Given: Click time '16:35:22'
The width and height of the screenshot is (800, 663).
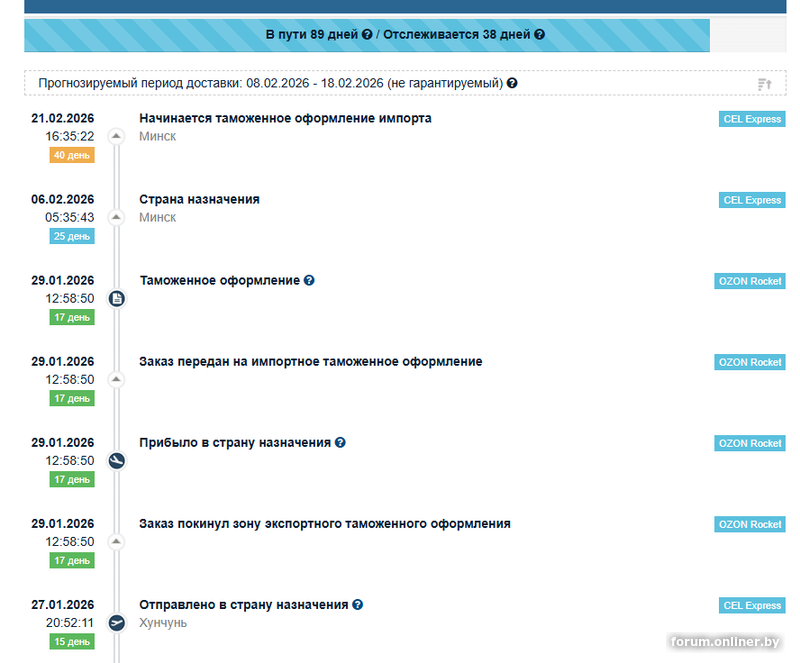Looking at the screenshot, I should (70, 136).
